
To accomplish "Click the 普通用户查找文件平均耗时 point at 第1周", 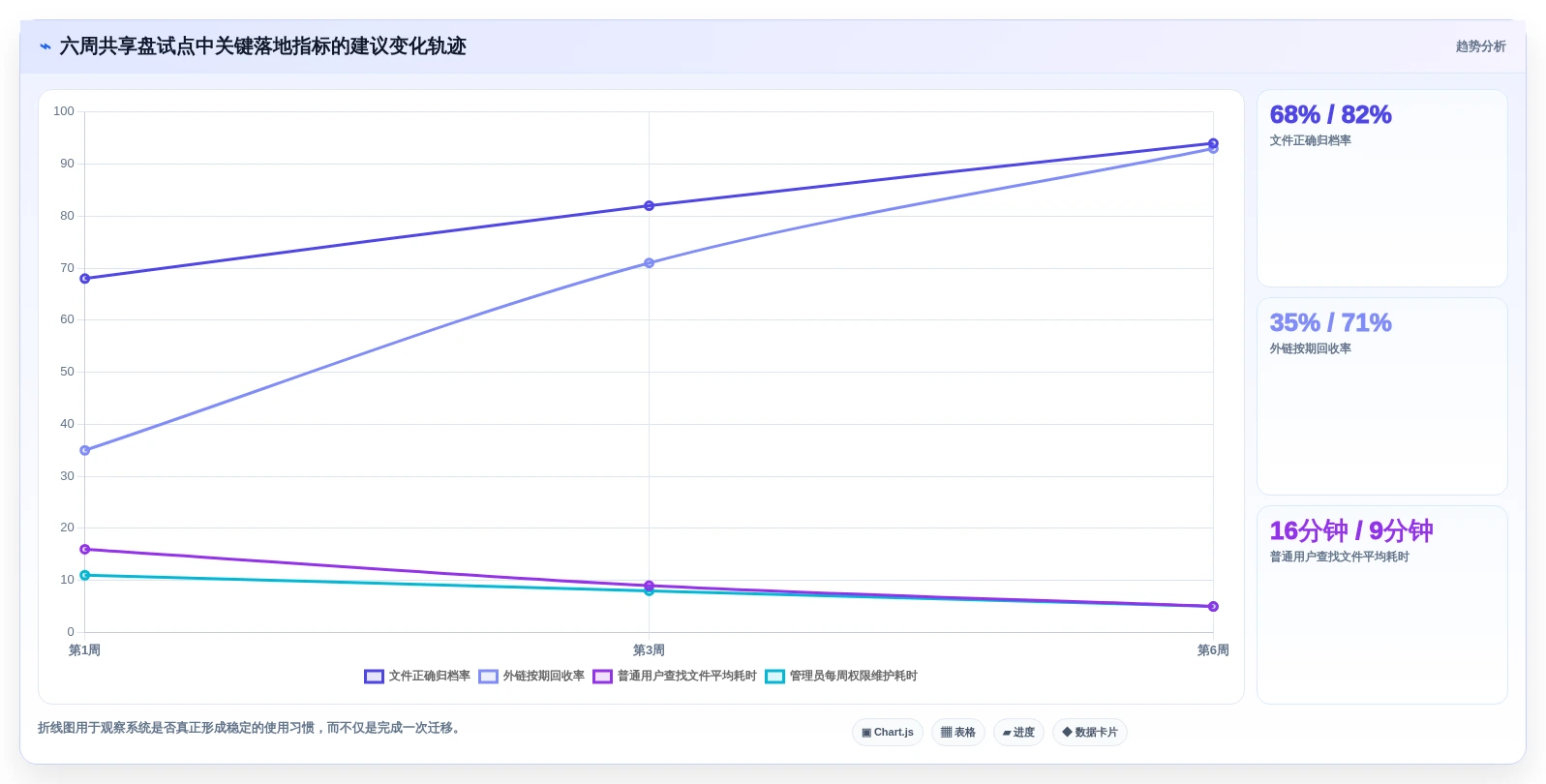I will tap(85, 549).
